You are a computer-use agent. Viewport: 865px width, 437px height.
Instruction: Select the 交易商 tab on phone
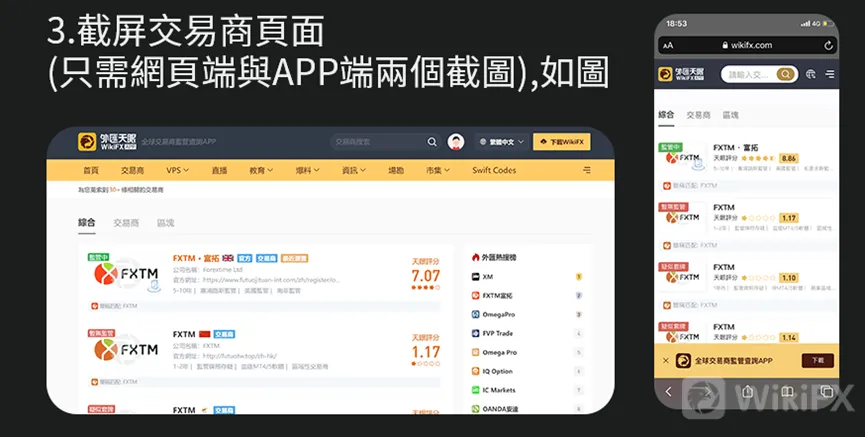click(698, 115)
